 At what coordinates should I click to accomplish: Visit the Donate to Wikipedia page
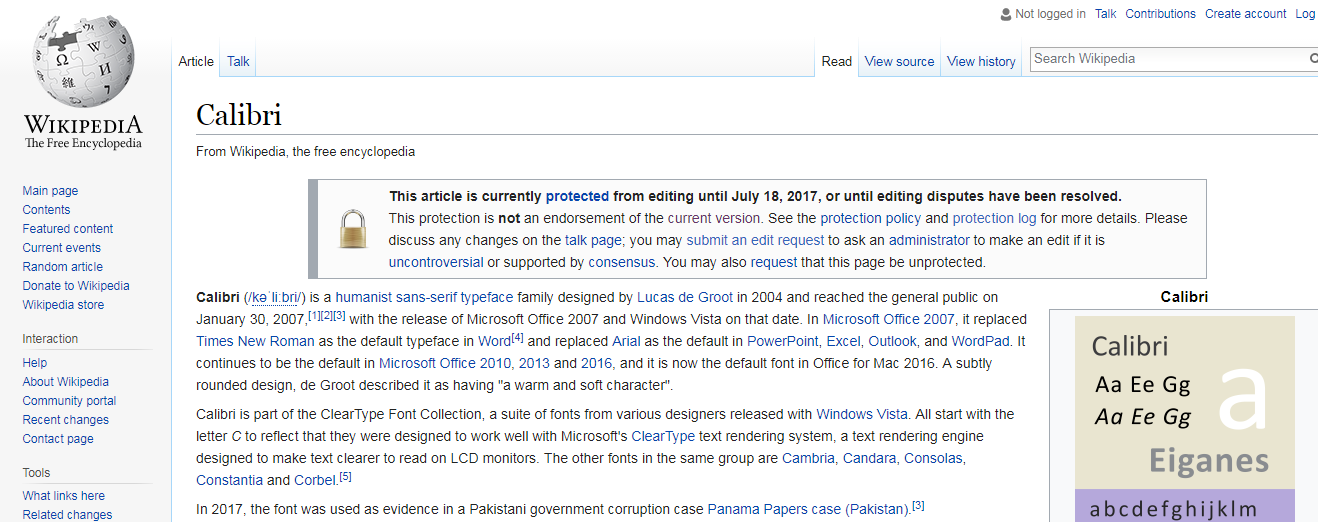click(76, 286)
